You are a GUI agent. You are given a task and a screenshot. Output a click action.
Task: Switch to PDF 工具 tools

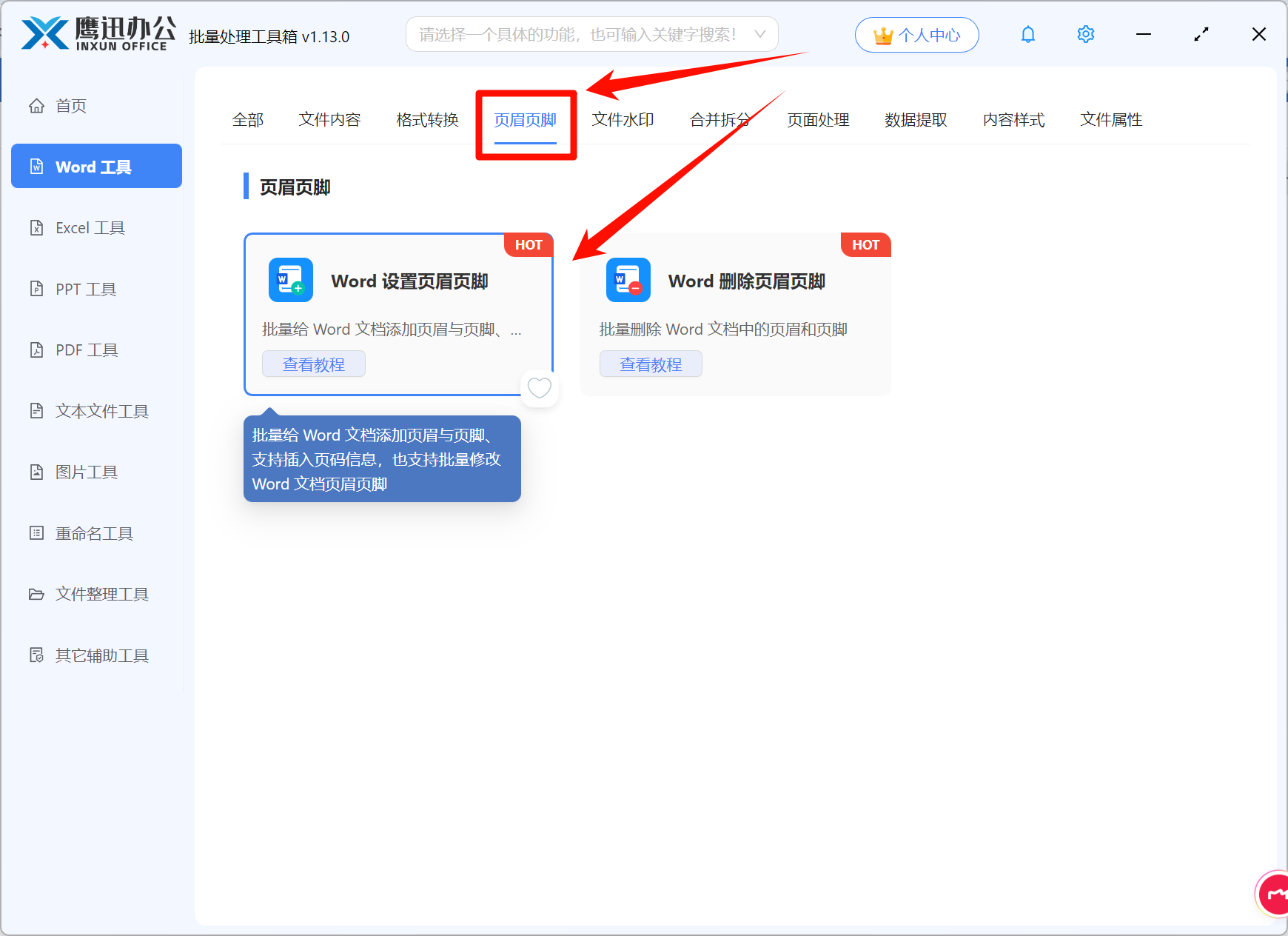coord(85,350)
